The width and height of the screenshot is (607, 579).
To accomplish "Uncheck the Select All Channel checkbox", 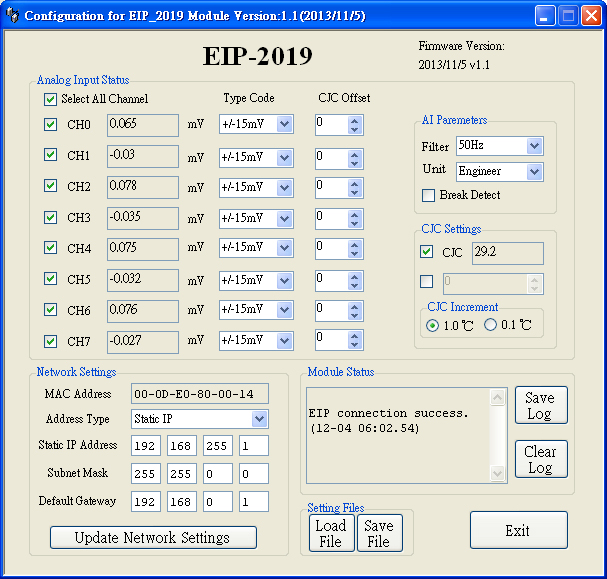I will pyautogui.click(x=50, y=99).
